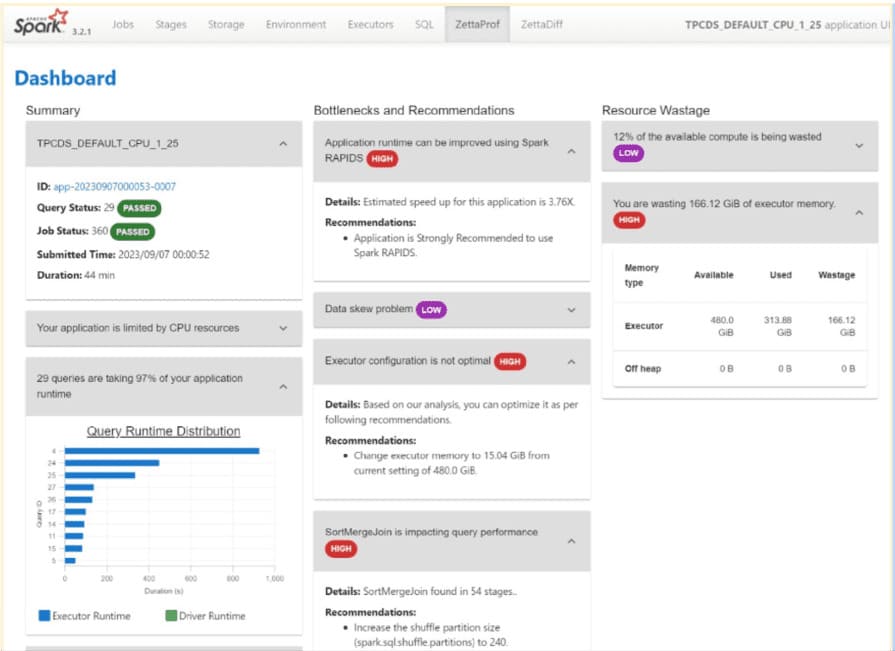895x651 pixels.
Task: Collapse the TPCDS_DEFAULT_CPU_1_25 summary panel
Action: click(x=283, y=144)
